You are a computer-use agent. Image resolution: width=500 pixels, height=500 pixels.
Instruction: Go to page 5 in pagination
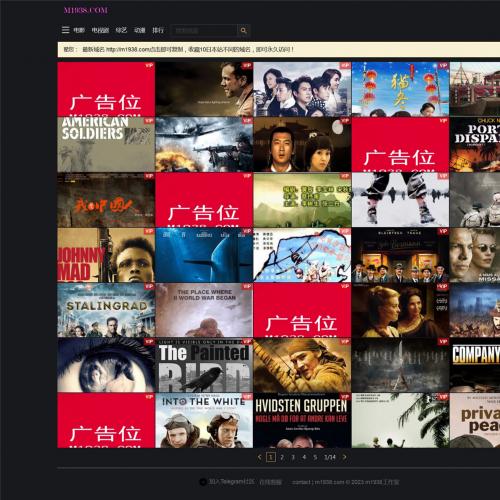coord(315,457)
